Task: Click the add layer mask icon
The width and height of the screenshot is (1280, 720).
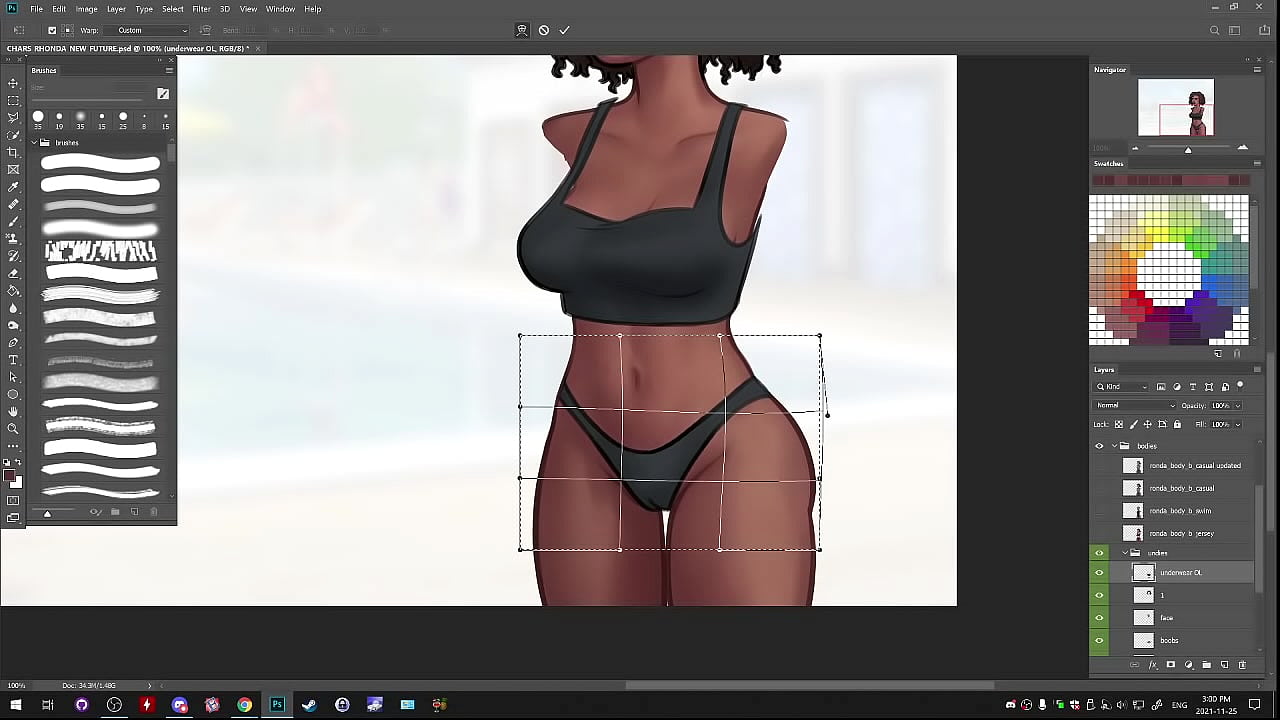Action: [x=1170, y=665]
